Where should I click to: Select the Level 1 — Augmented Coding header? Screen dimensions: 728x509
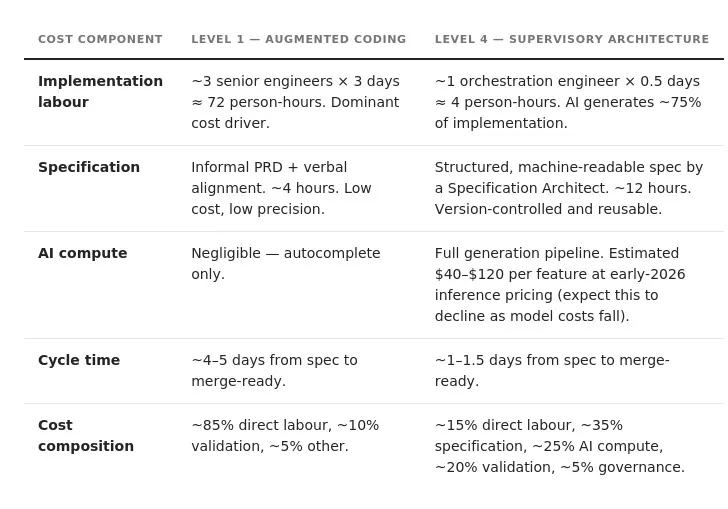tap(299, 39)
